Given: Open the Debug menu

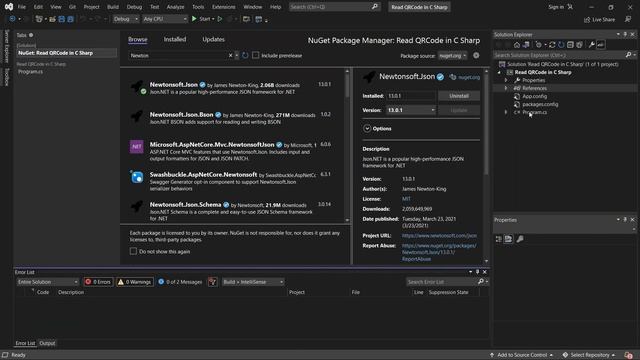Looking at the screenshot, I should (134, 7).
